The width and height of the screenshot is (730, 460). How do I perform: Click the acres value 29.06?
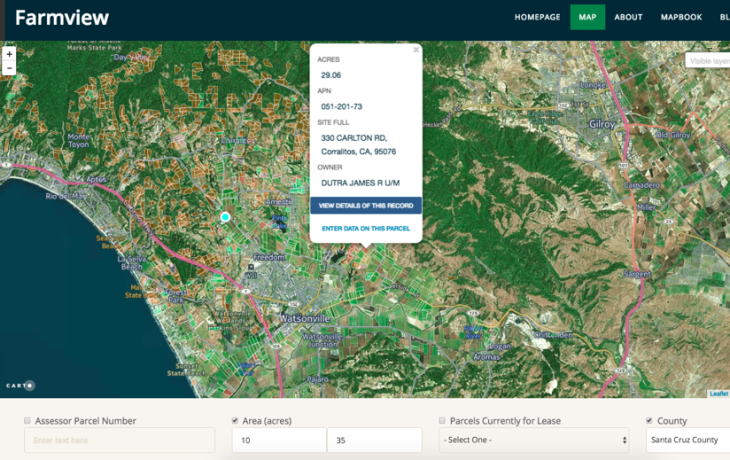(331, 75)
